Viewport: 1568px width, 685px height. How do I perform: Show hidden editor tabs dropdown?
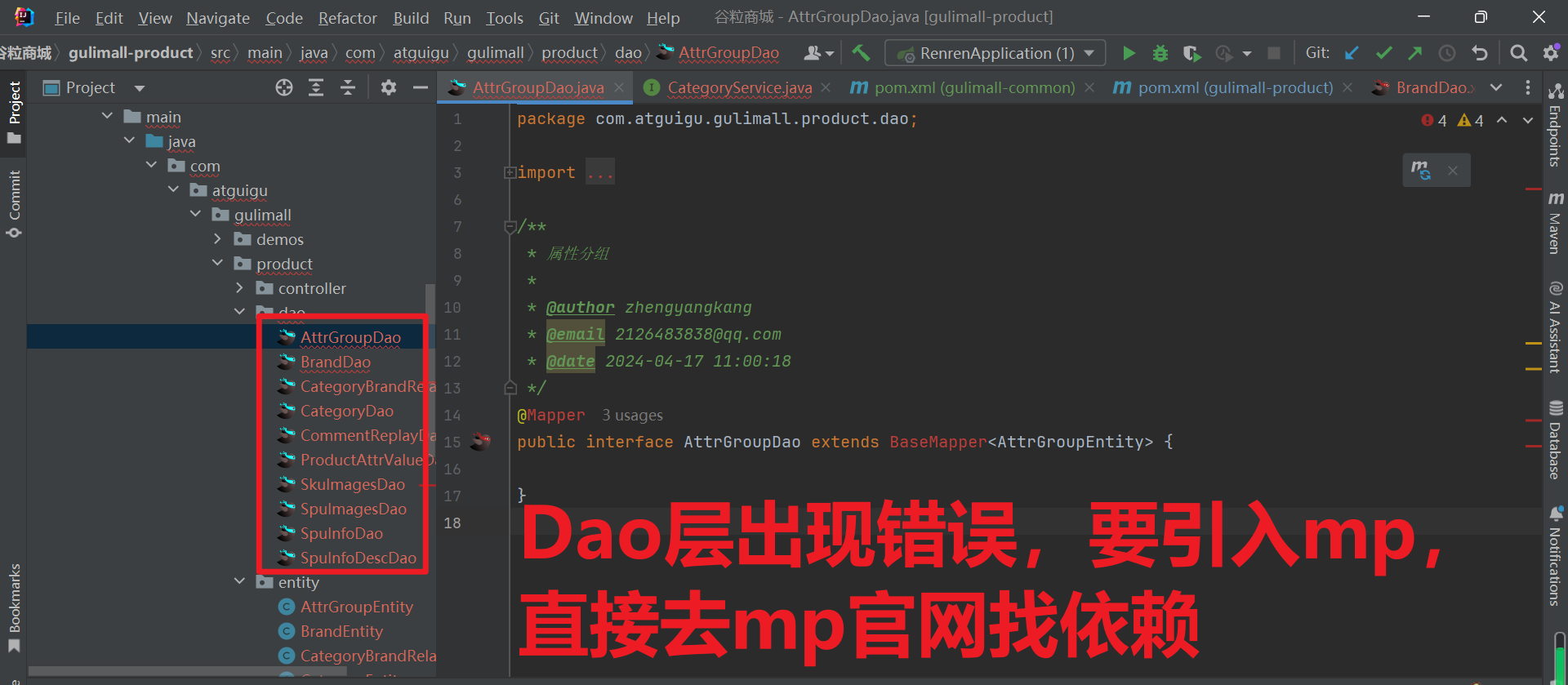[1496, 87]
